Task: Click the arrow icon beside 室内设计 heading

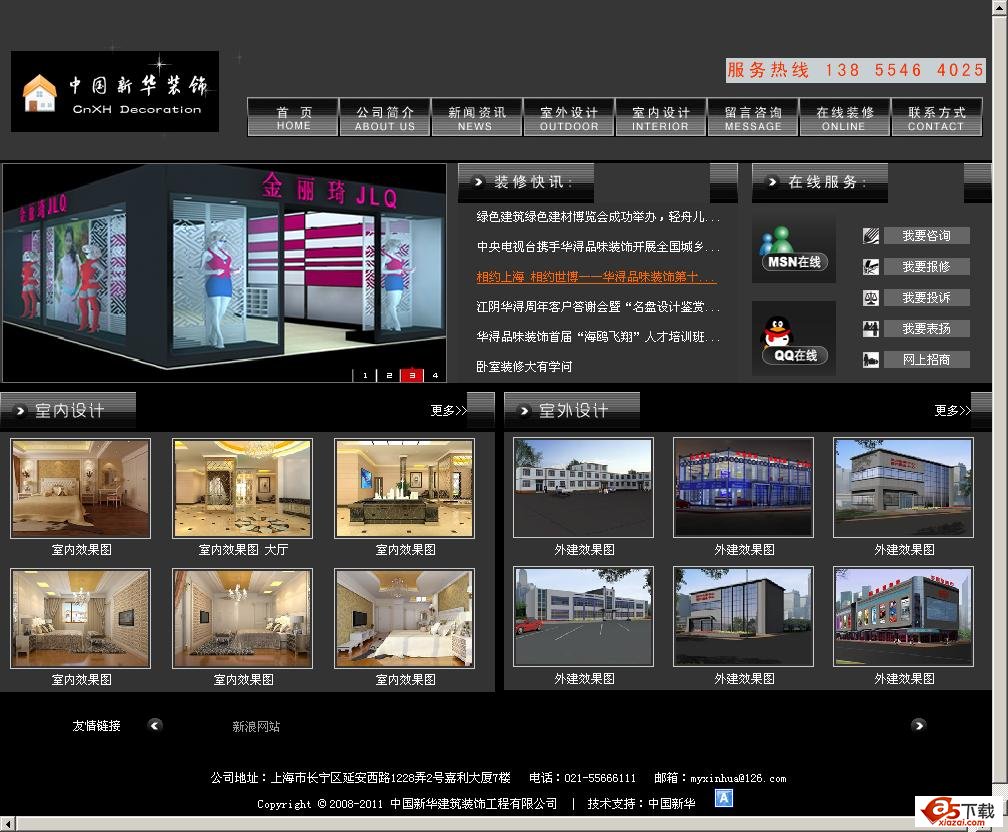Action: click(21, 411)
